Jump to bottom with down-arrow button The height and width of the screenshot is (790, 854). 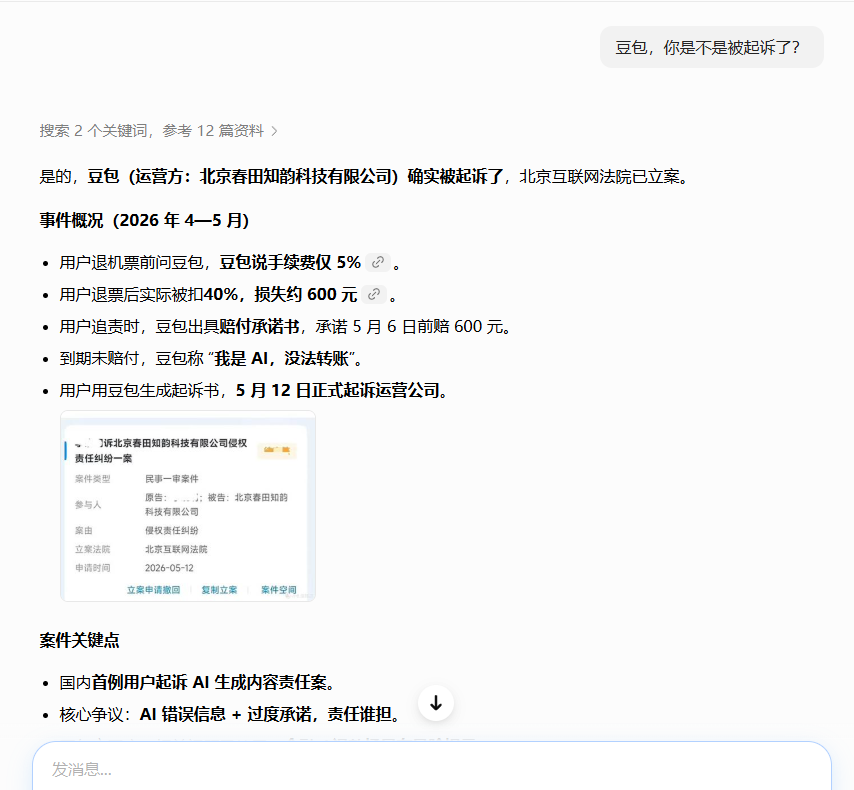436,703
